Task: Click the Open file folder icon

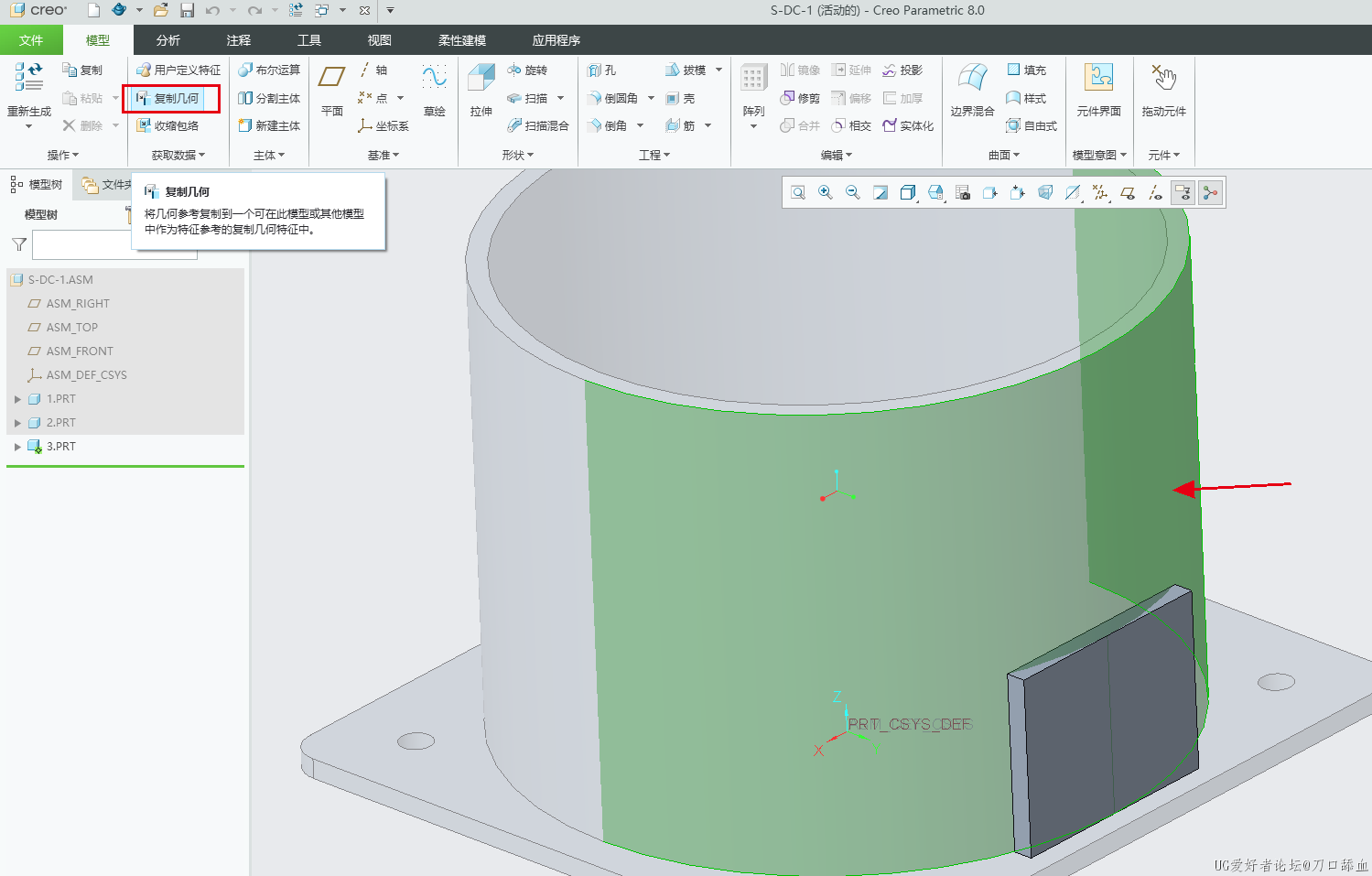Action: click(x=161, y=10)
